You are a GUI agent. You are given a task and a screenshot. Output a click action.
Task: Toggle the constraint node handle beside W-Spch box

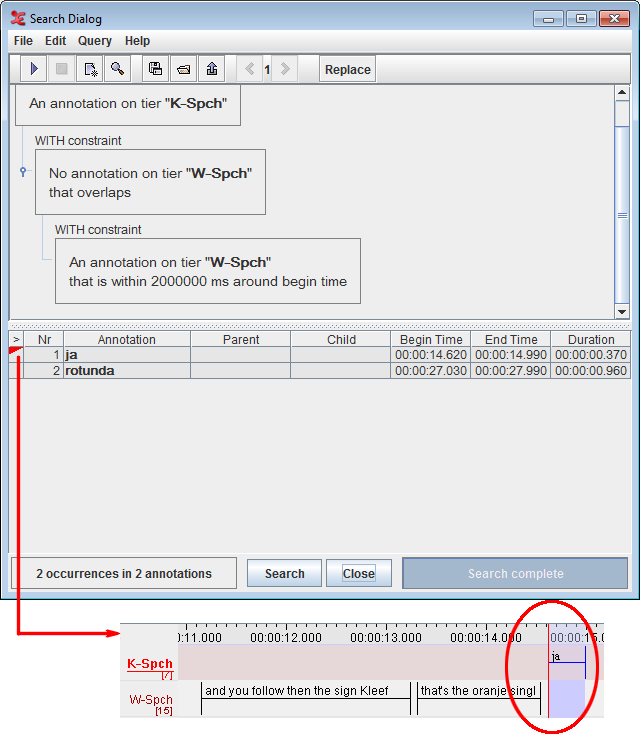(x=23, y=171)
